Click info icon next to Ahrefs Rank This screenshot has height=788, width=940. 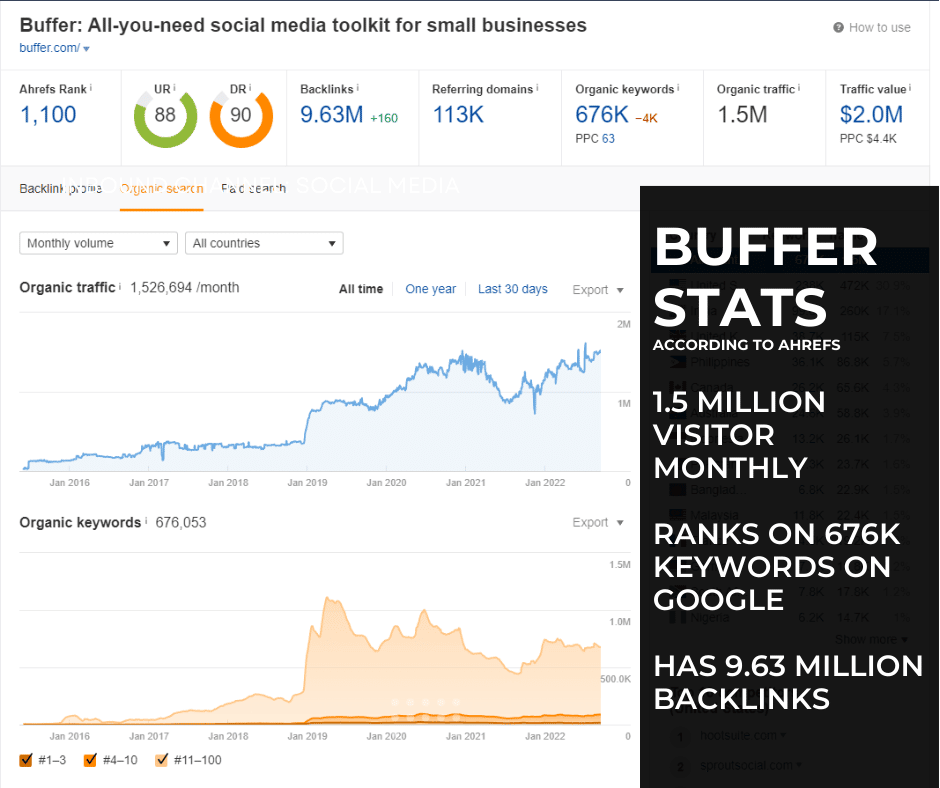tap(90, 89)
